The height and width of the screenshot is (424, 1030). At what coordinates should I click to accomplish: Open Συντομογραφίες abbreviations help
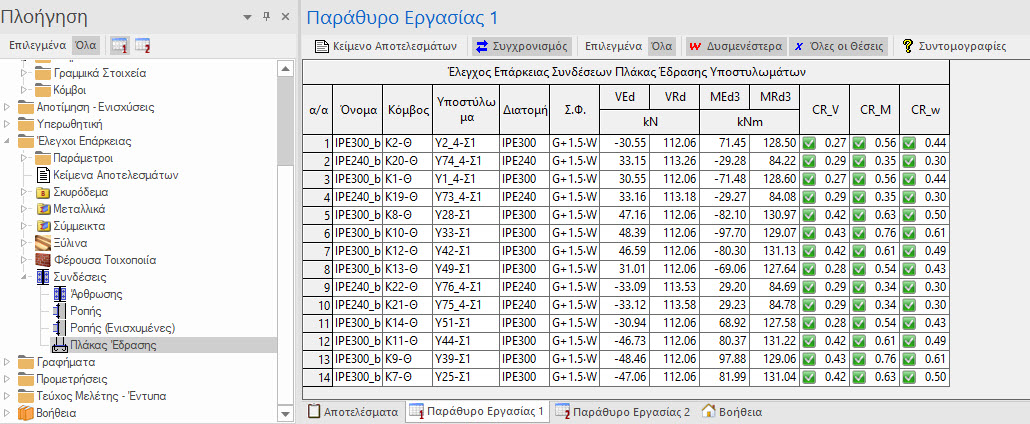click(x=953, y=46)
